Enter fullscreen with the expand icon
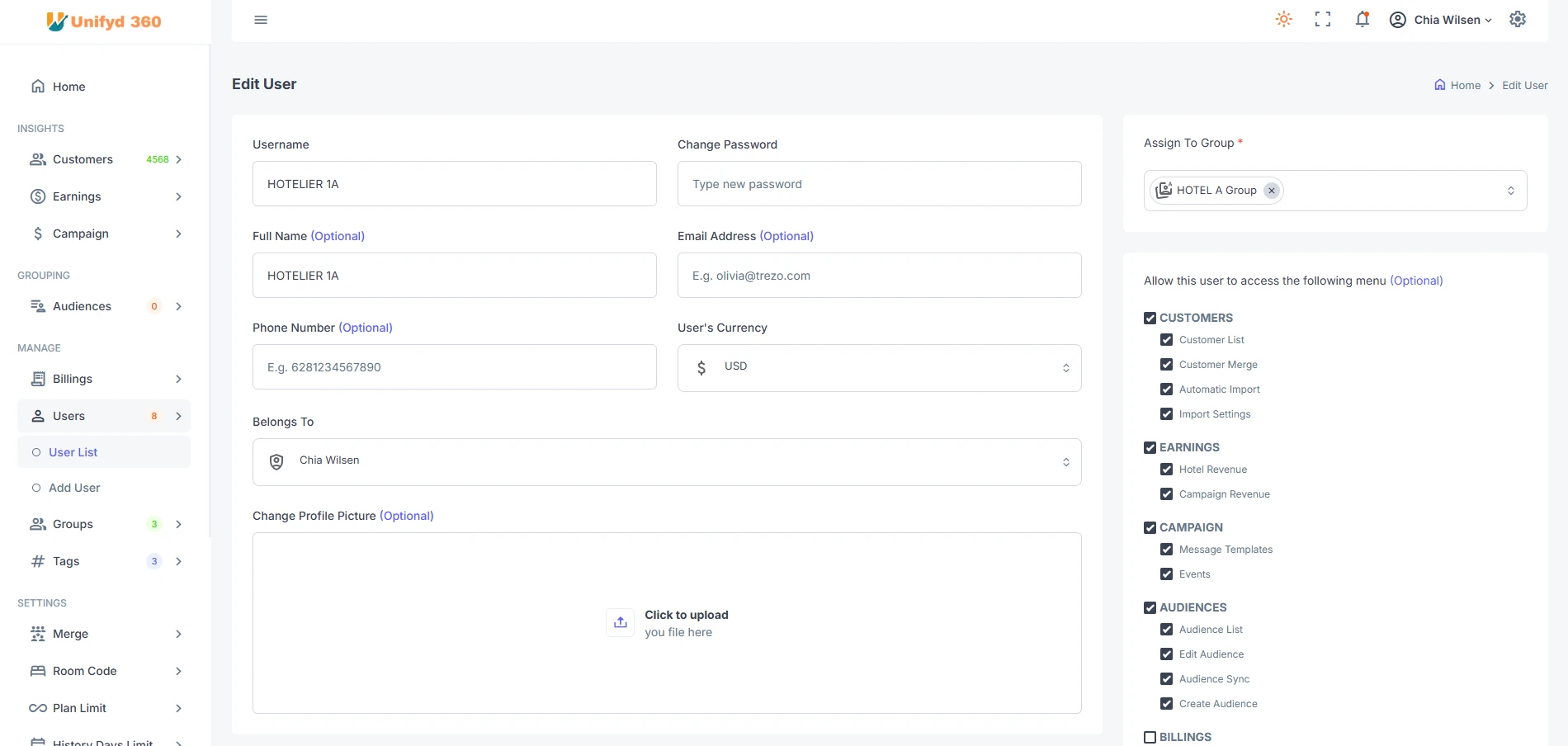This screenshot has width=1568, height=746. pyautogui.click(x=1323, y=20)
